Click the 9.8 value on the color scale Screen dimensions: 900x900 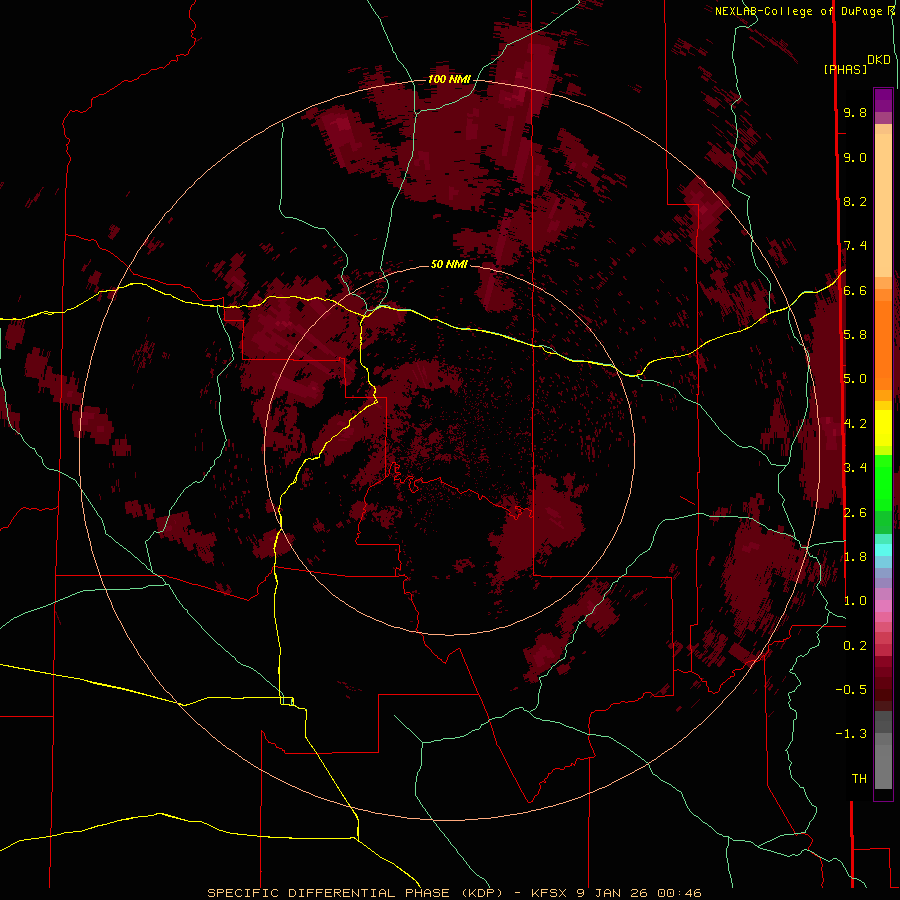click(855, 112)
